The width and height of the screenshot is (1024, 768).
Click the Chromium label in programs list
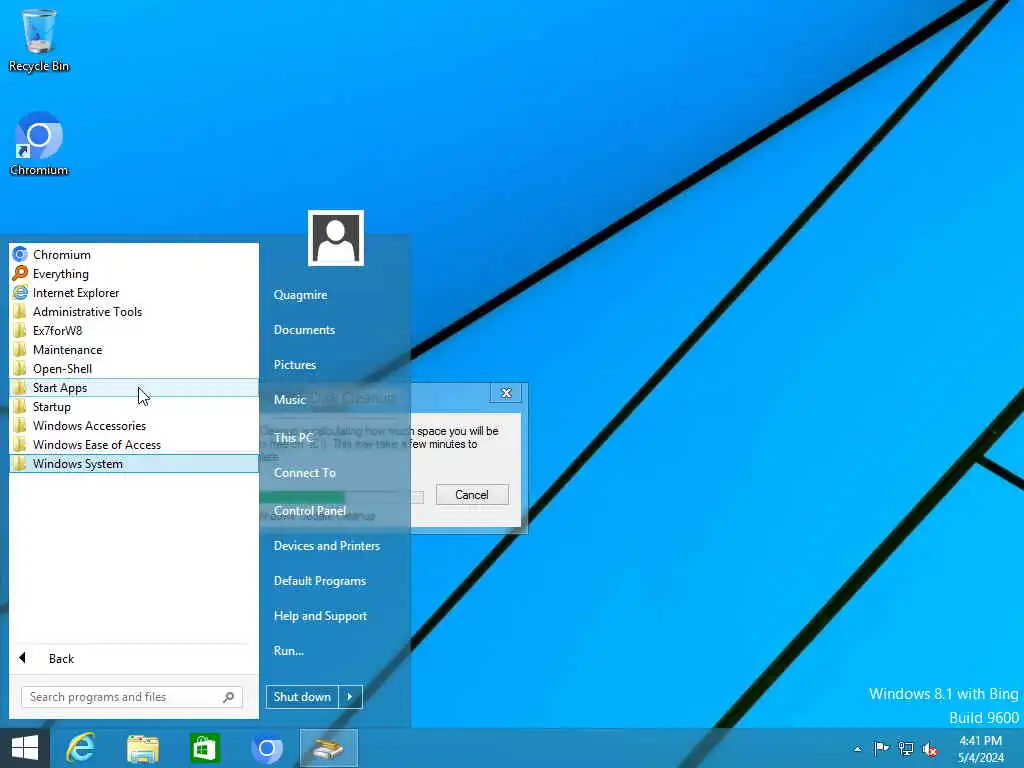pyautogui.click(x=62, y=255)
